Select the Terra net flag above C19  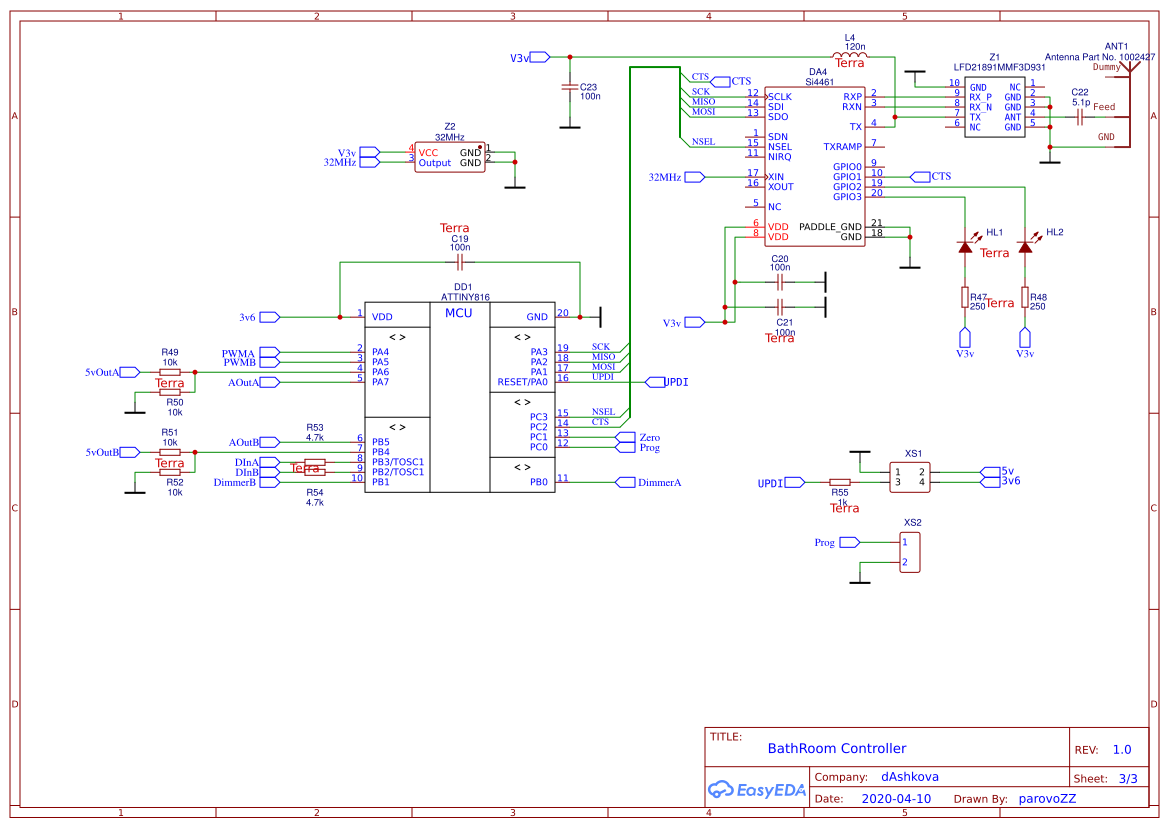coord(455,228)
